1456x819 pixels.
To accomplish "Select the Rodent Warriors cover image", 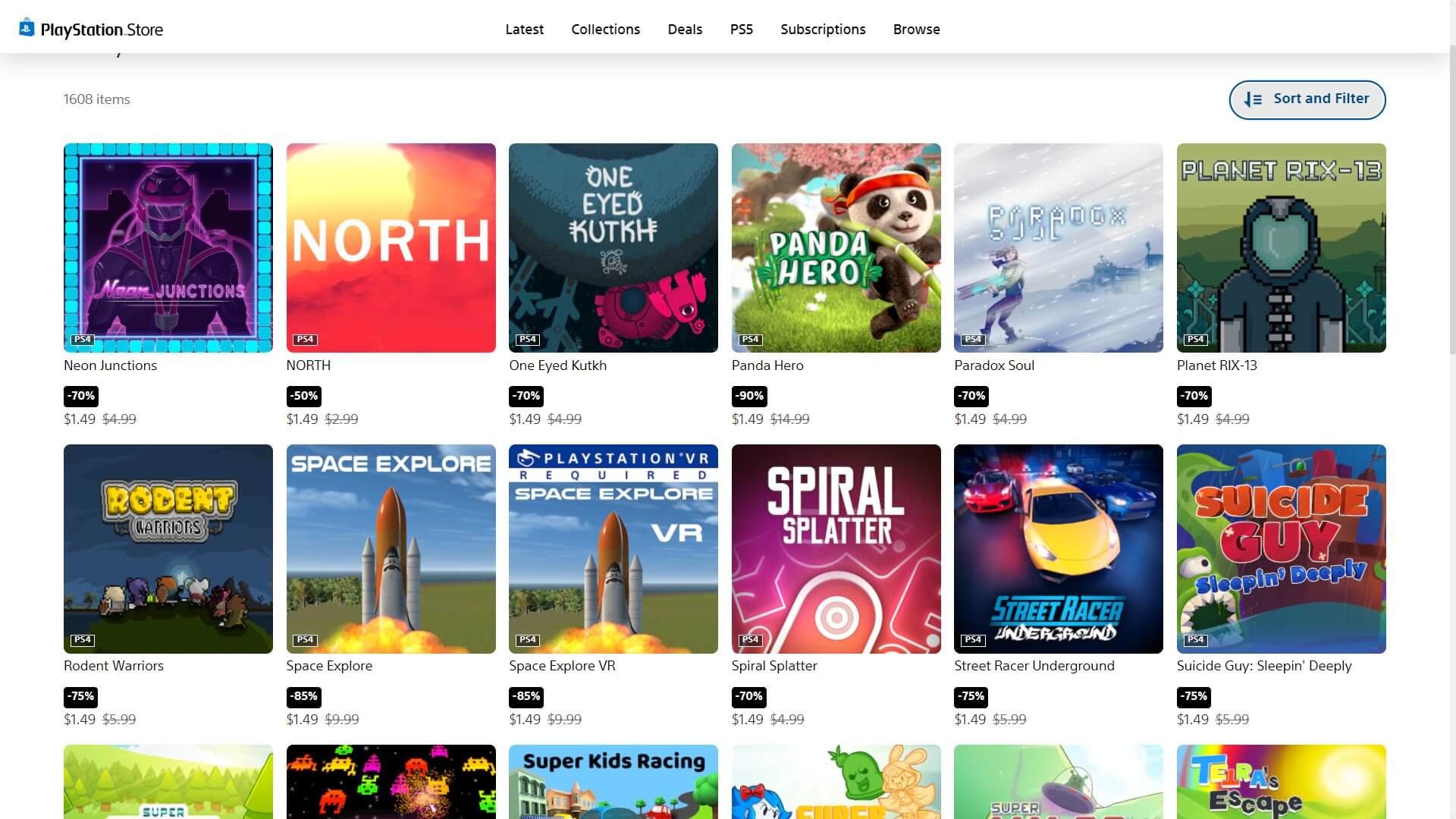I will coord(168,548).
